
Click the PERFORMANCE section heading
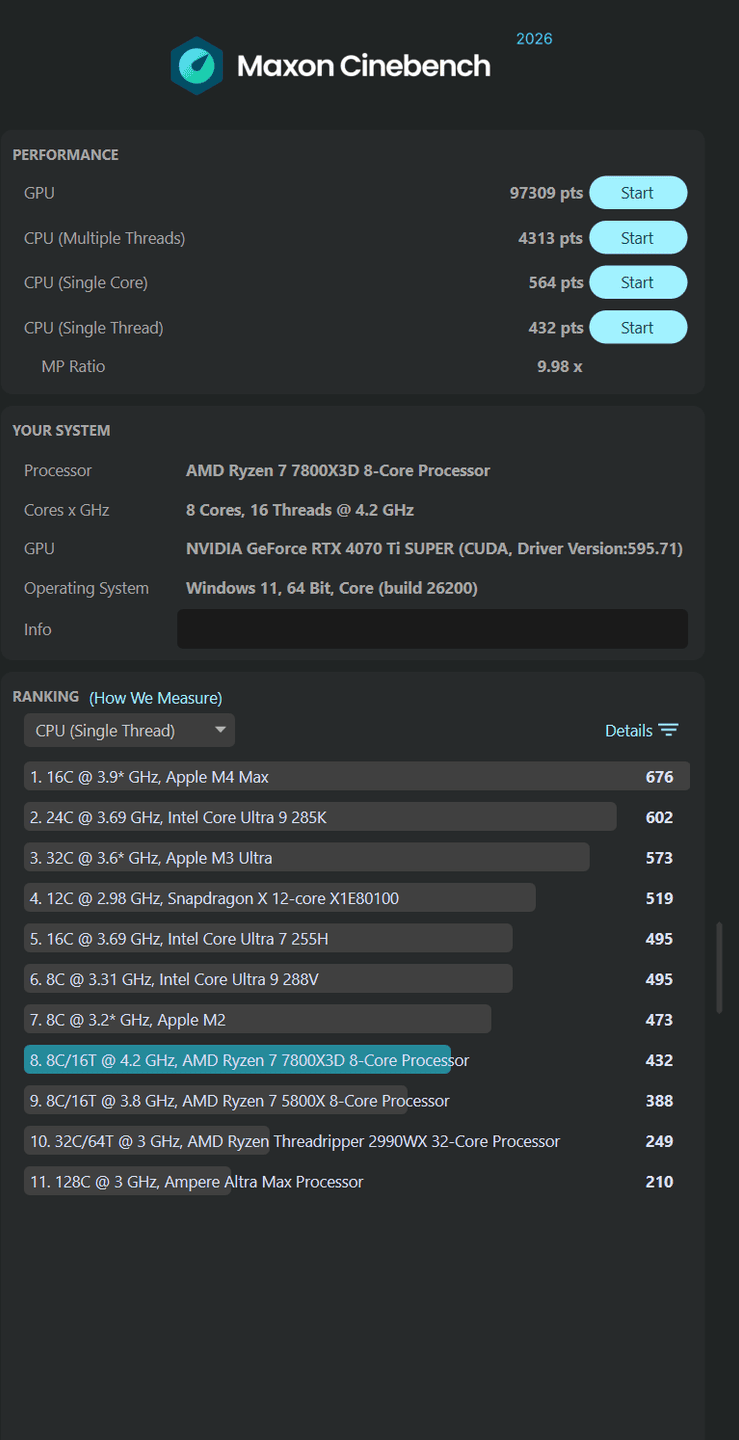[65, 155]
